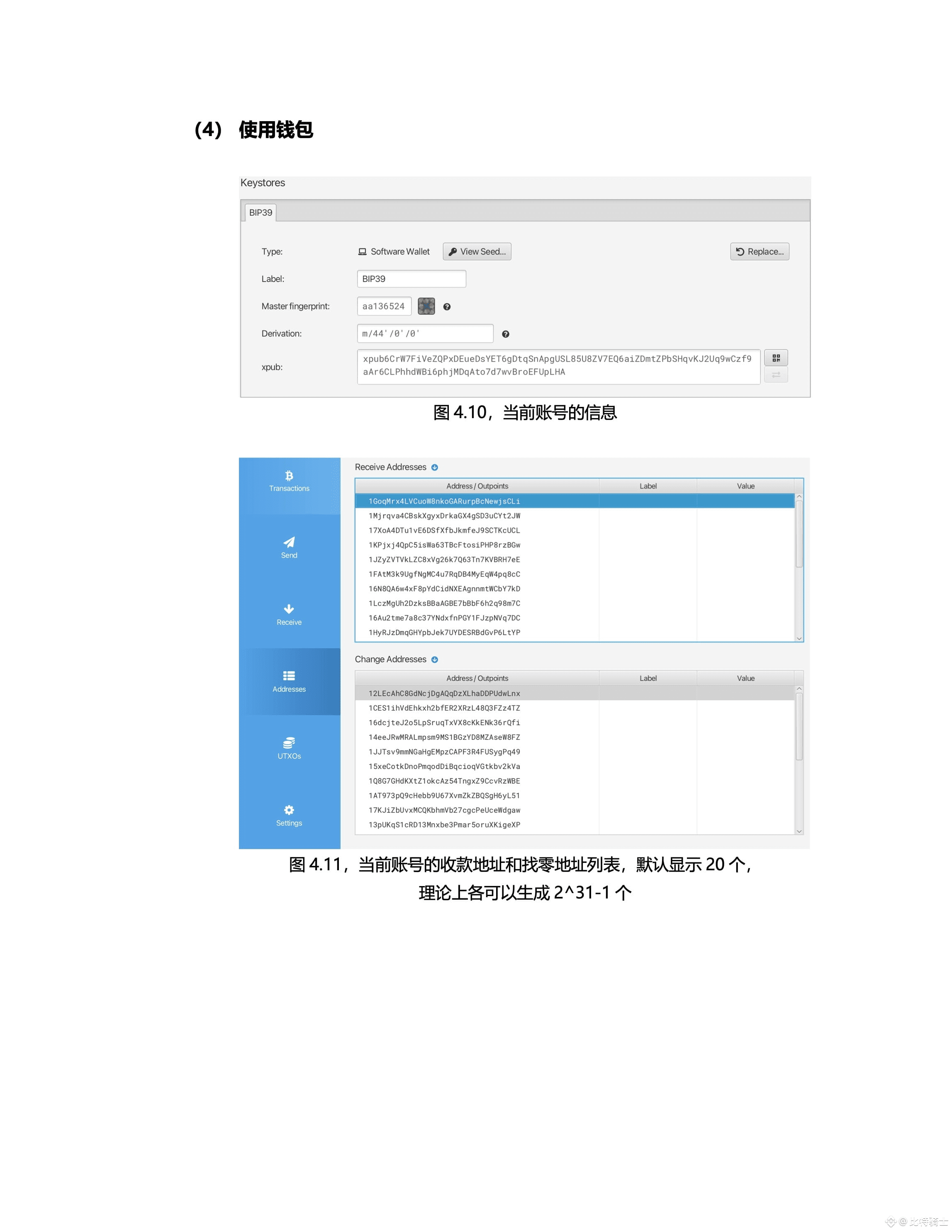This screenshot has width=952, height=1232.
Task: Select change address 1CES1ihVdEhkxh2bfER2XRzL48Q3FZz4TZ
Action: tap(444, 708)
